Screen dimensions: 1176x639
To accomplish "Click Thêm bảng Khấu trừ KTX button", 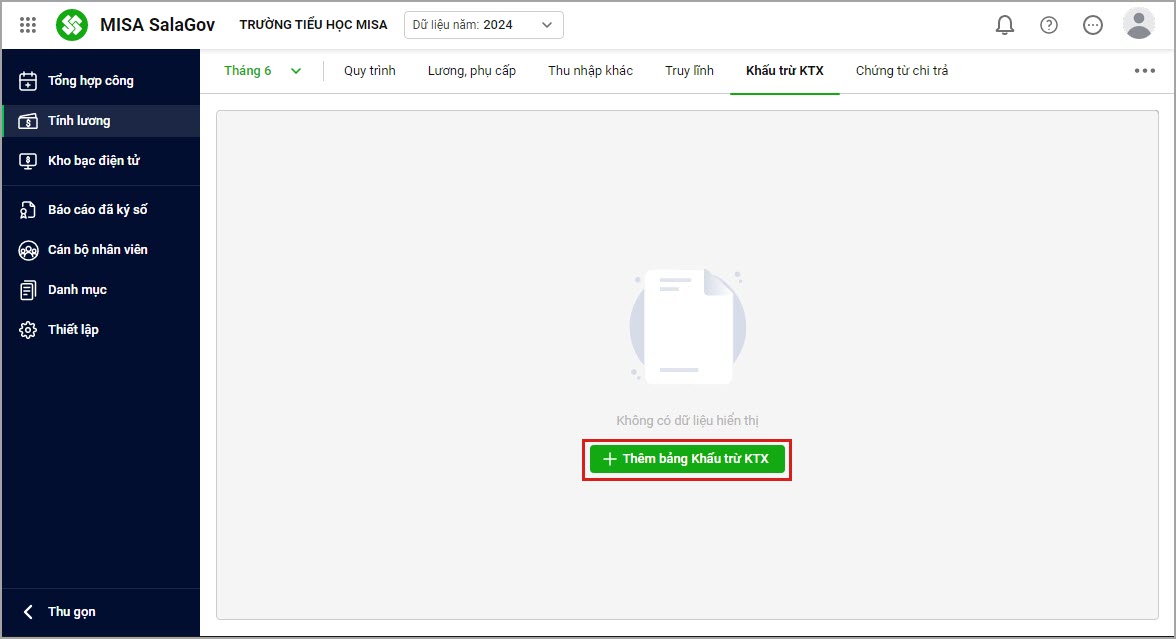I will (x=687, y=459).
